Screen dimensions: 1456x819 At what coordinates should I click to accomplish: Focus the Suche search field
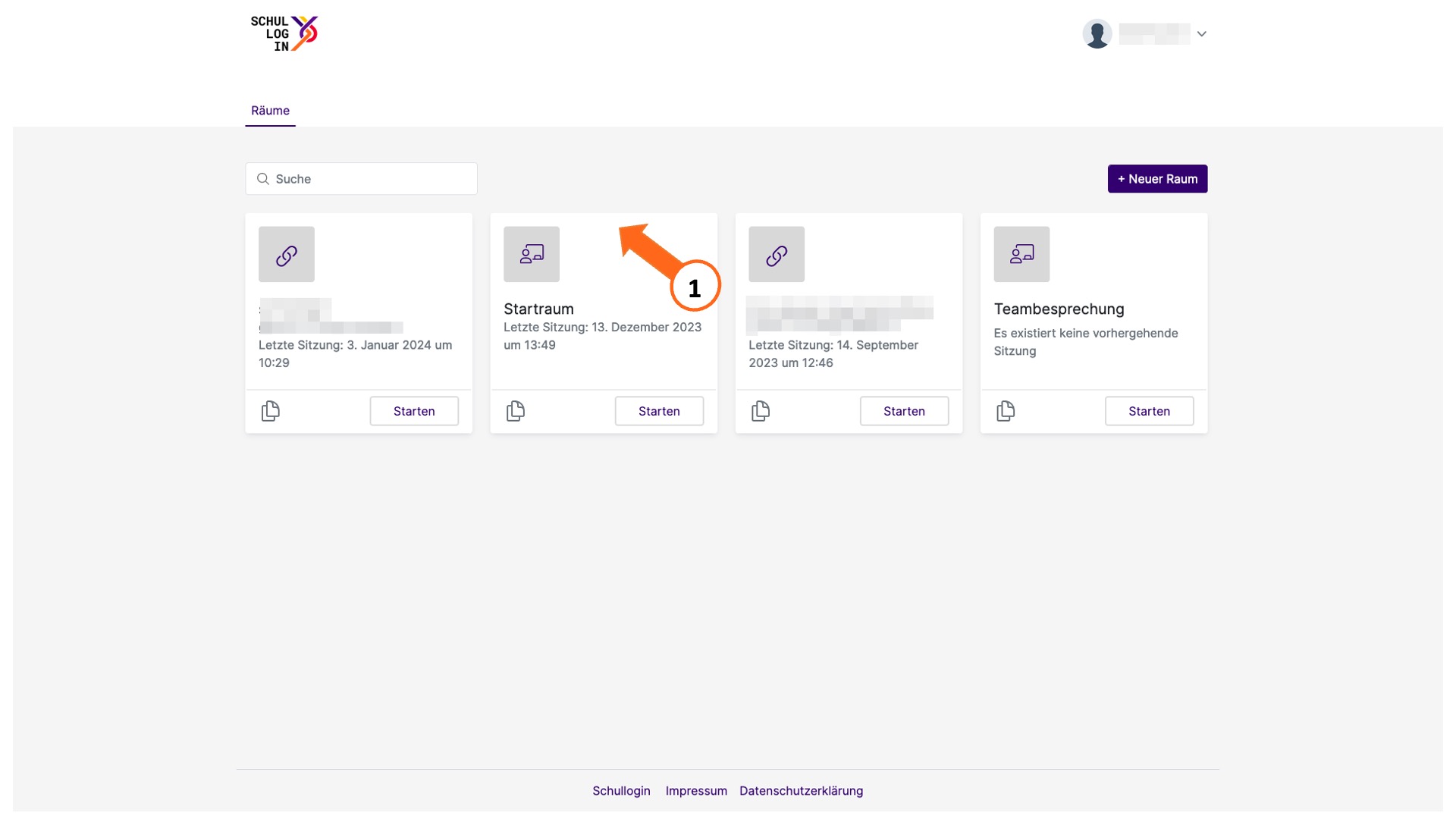pyautogui.click(x=361, y=179)
